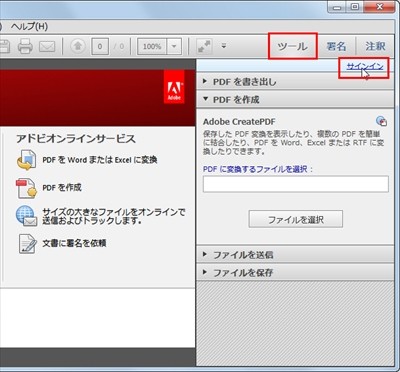This screenshot has width=400, height=372.
Task: Click the PDF to Word conversion icon
Action: tap(26, 160)
